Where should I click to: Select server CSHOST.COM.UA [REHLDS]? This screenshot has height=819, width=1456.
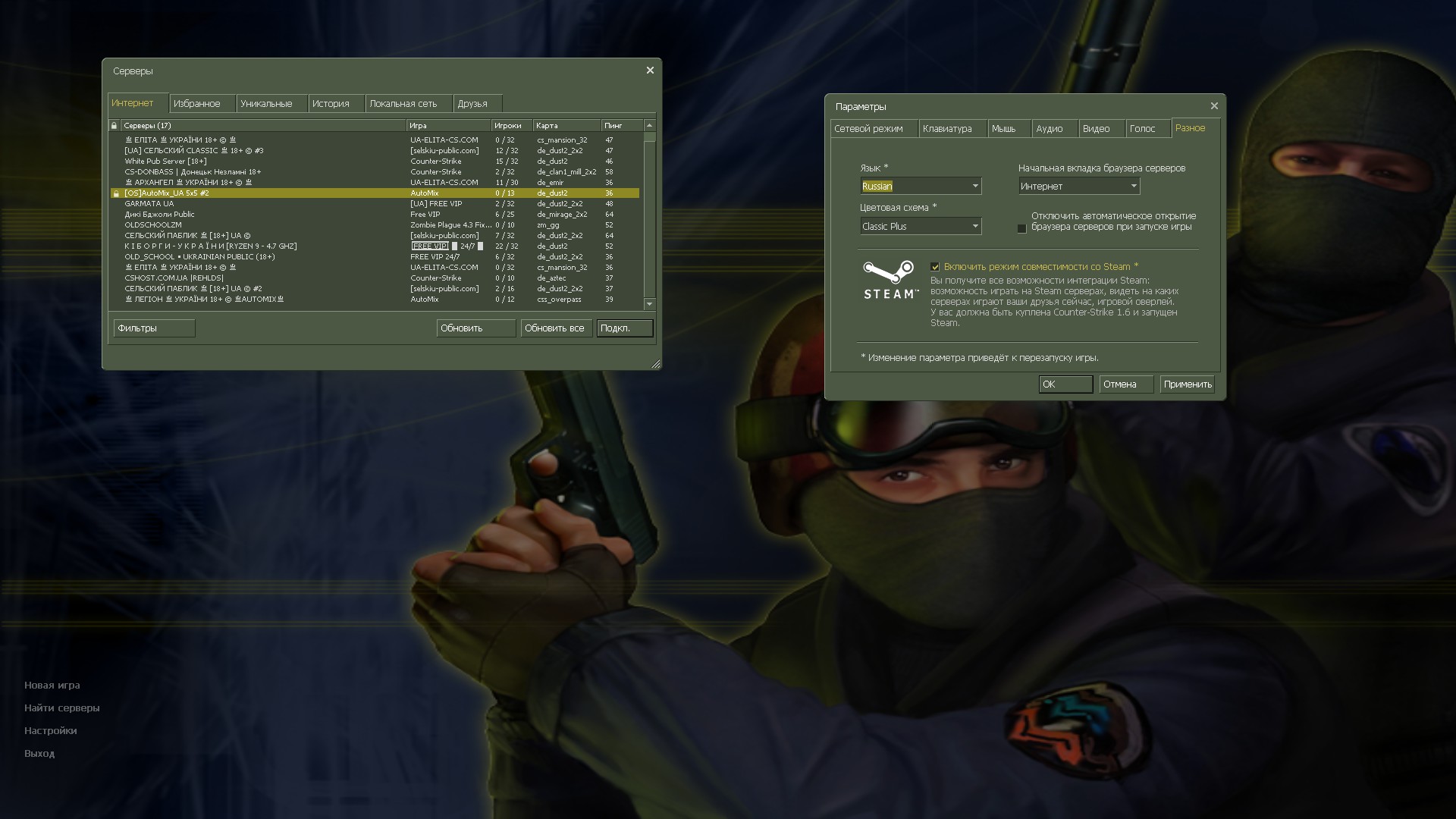[x=375, y=278]
